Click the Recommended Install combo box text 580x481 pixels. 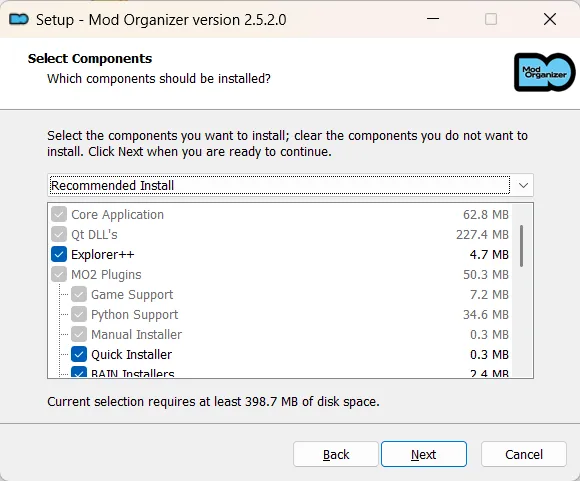[112, 185]
